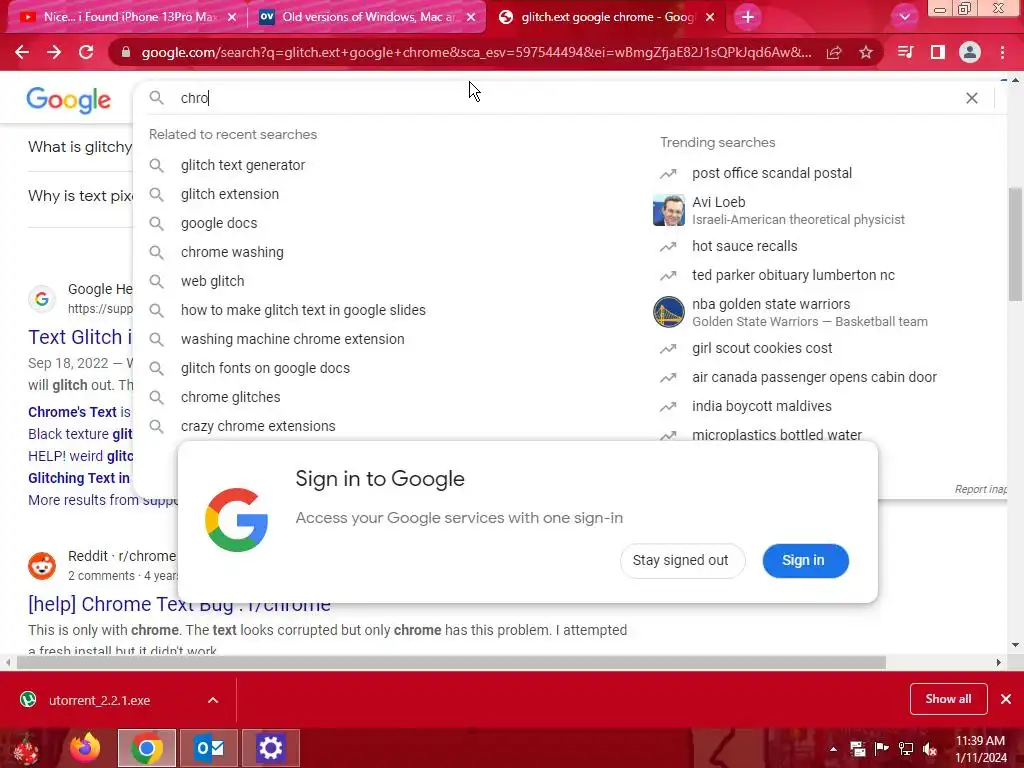Click the Golden State Warriors logo thumbnail

669,312
